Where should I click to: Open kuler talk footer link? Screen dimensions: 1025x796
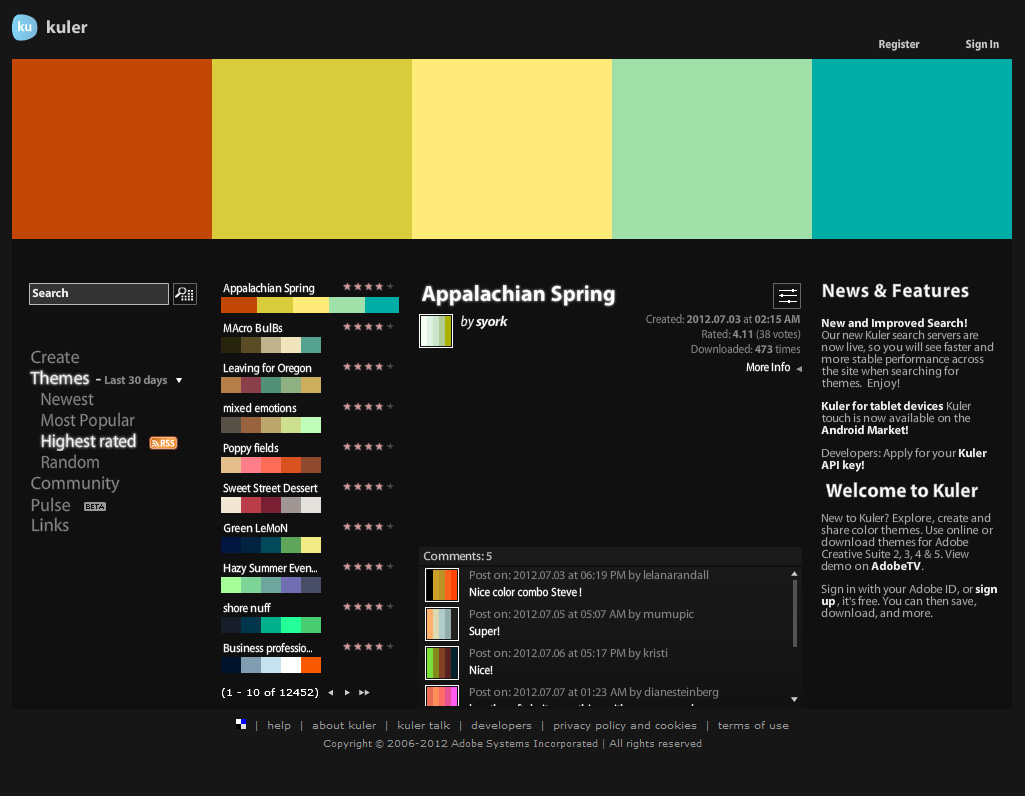(x=424, y=725)
